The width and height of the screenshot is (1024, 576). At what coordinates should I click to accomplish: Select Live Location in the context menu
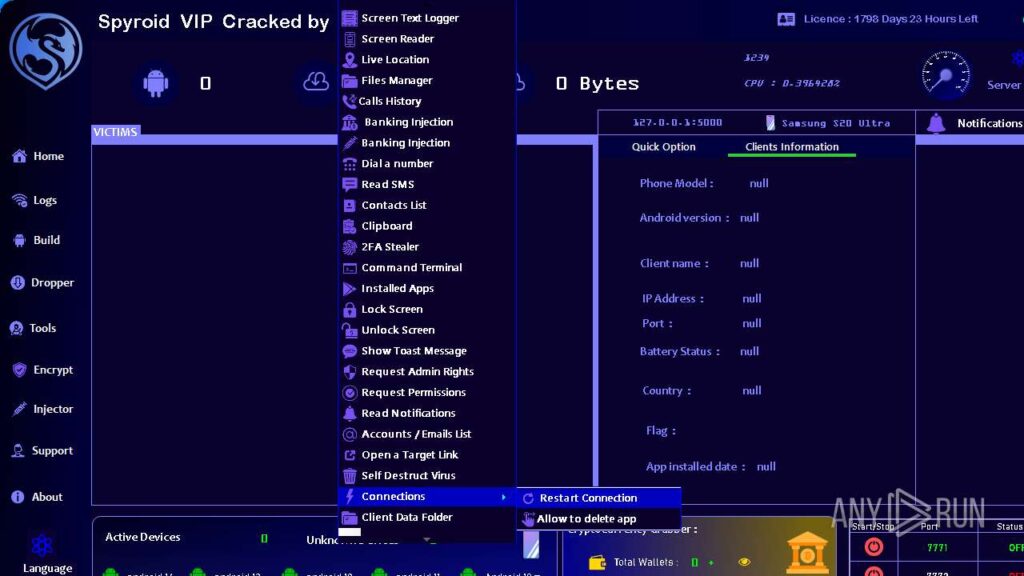tap(427, 59)
